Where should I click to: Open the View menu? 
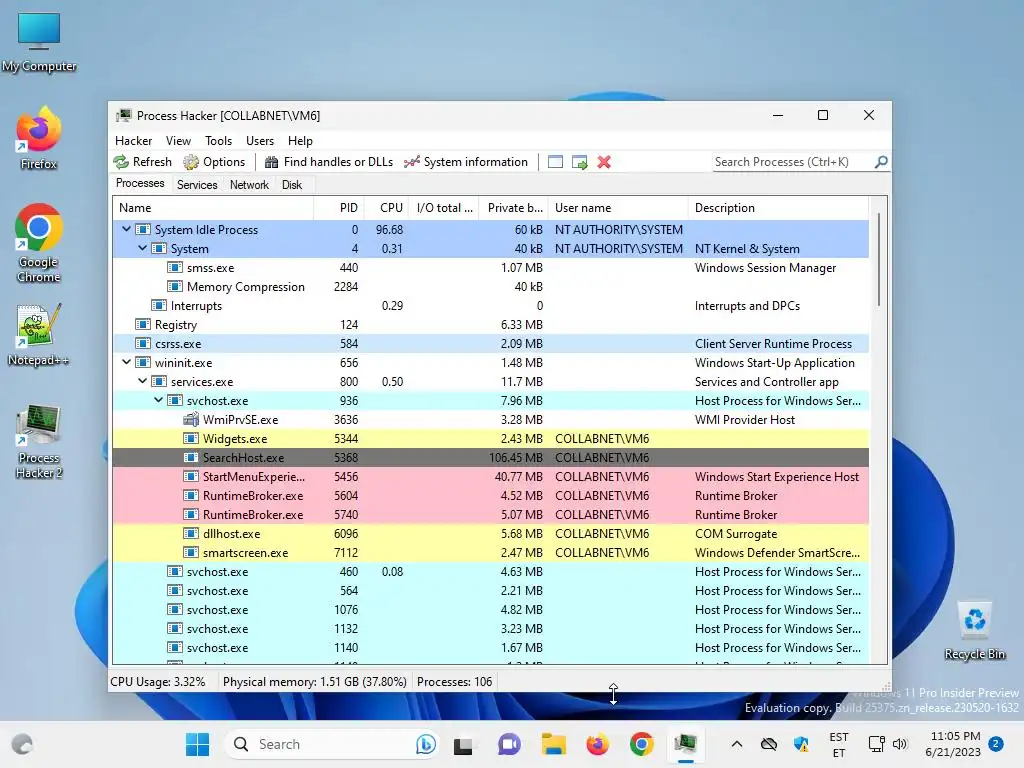tap(178, 140)
